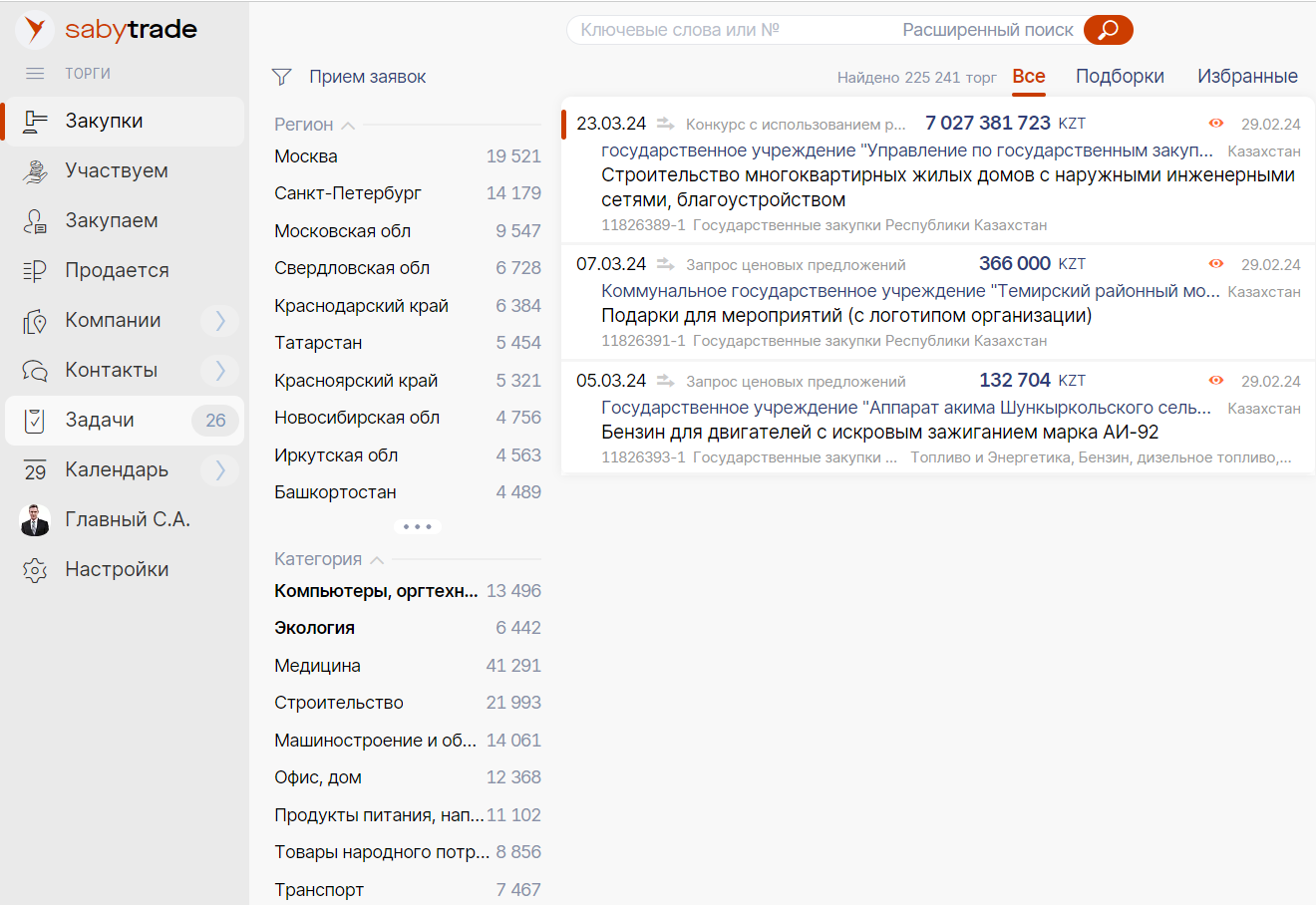Switch to the Подборки tab
Screen dimensions: 1316x905
pyautogui.click(x=1120, y=76)
